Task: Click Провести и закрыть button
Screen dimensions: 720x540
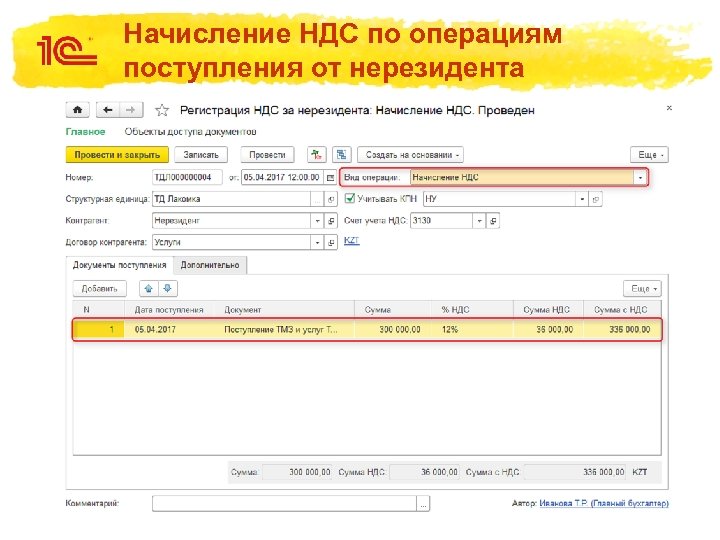Action: (x=117, y=155)
